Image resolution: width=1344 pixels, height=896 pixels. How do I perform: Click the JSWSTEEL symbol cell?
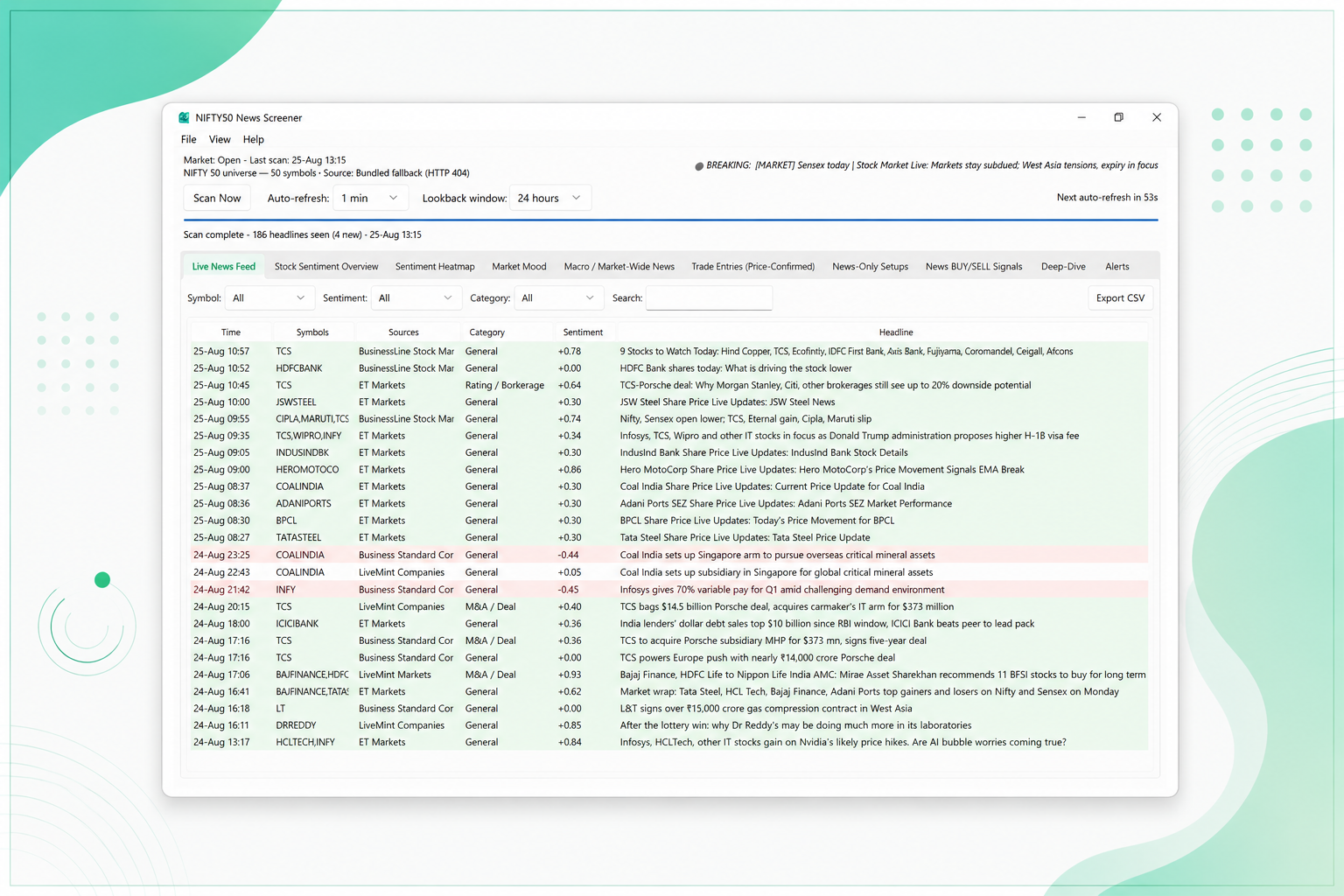297,402
